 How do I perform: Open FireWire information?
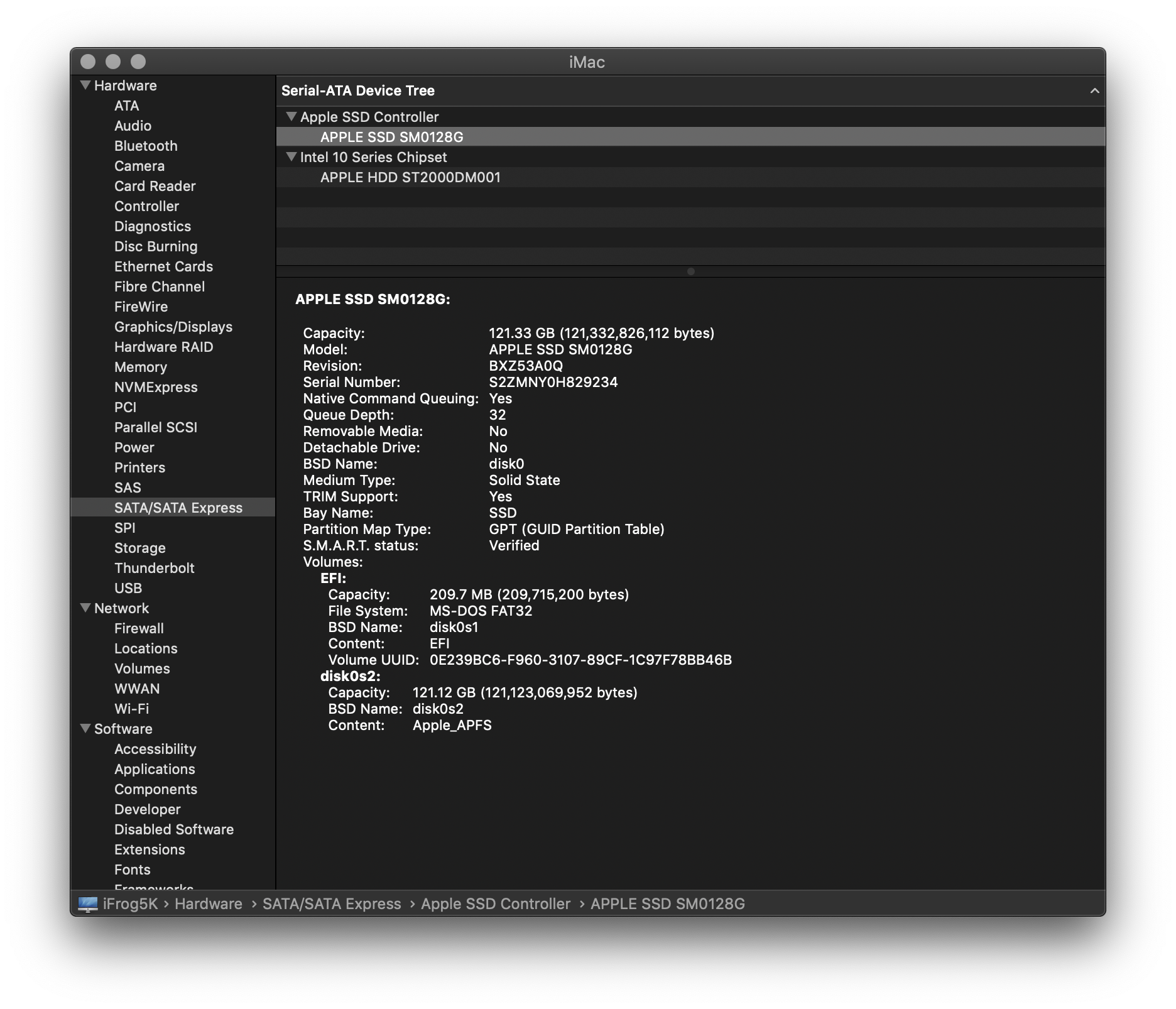coord(141,307)
